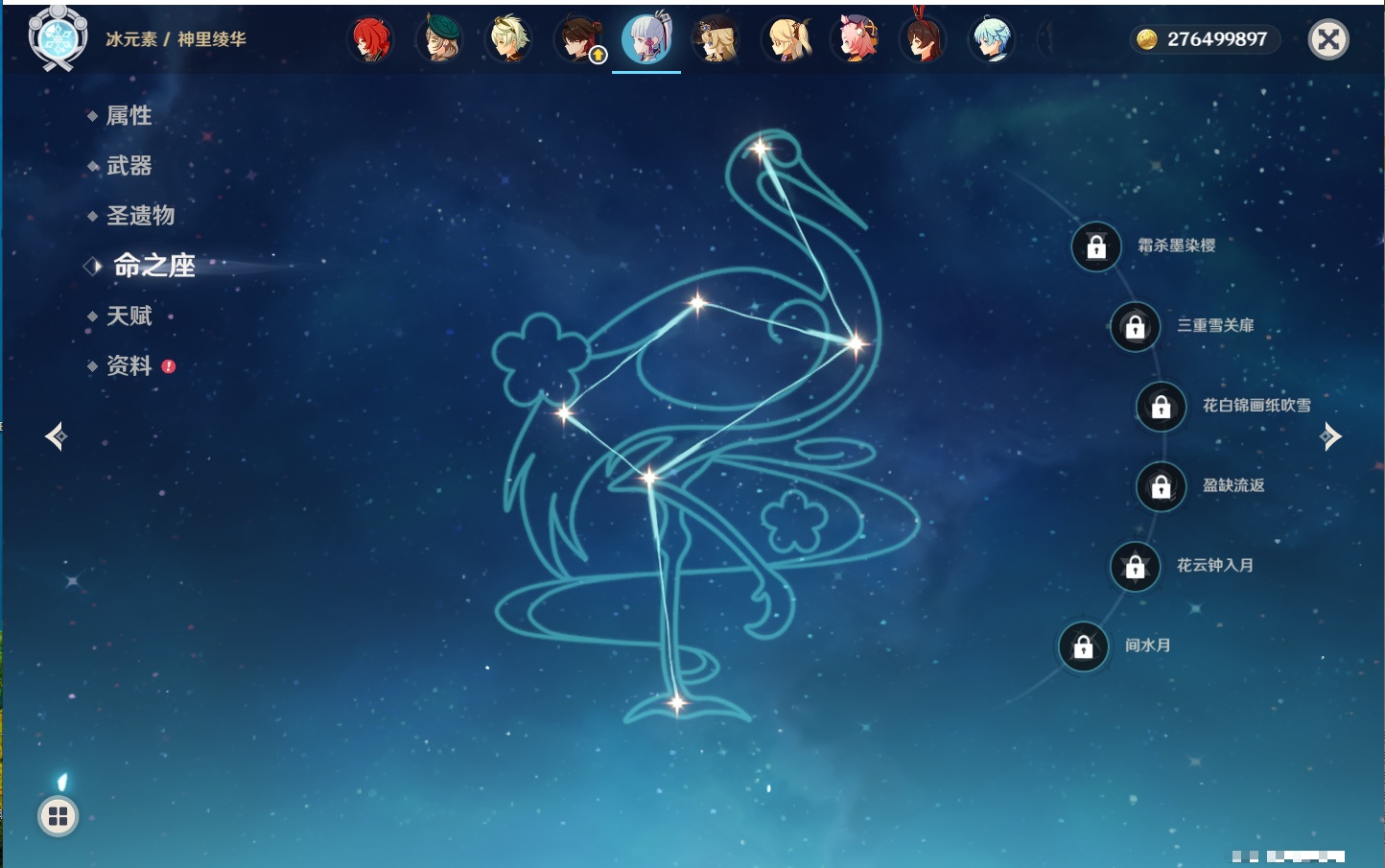Select the light-blue-haired character avatar
Screen dimensions: 1385x868
991,40
